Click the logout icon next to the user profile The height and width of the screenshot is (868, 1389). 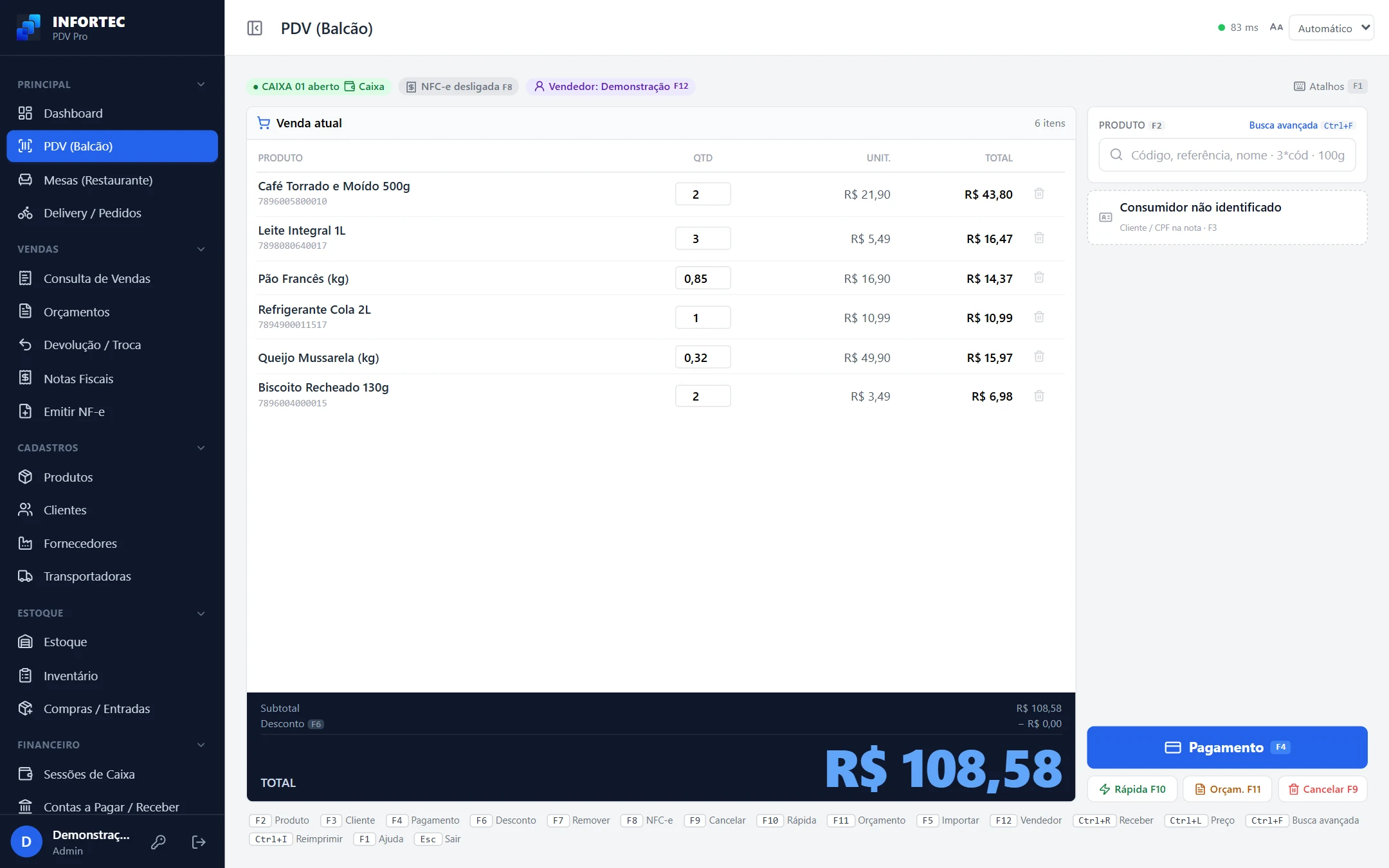tap(199, 842)
